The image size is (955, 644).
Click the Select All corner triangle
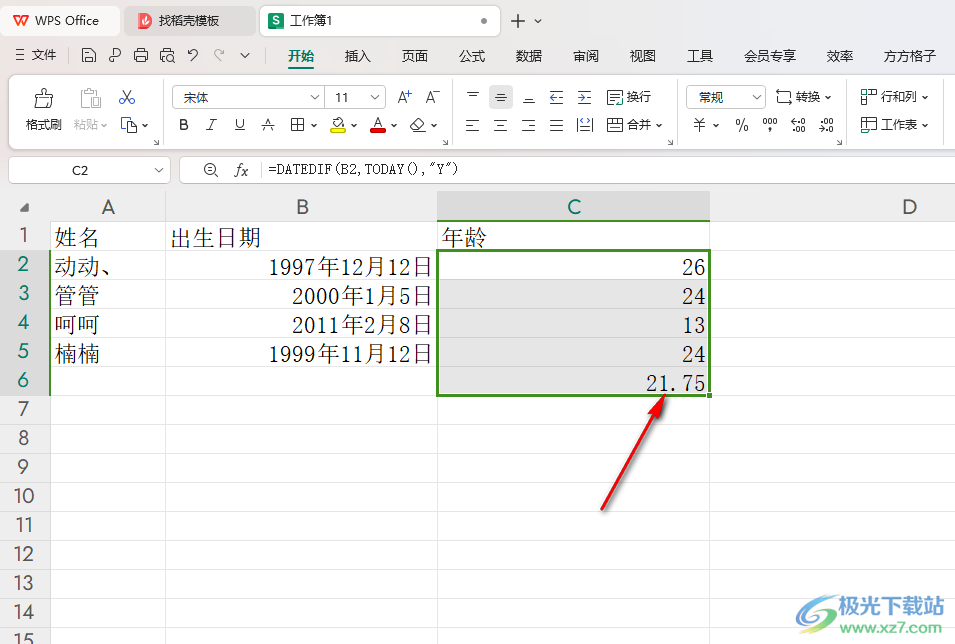click(x=24, y=208)
